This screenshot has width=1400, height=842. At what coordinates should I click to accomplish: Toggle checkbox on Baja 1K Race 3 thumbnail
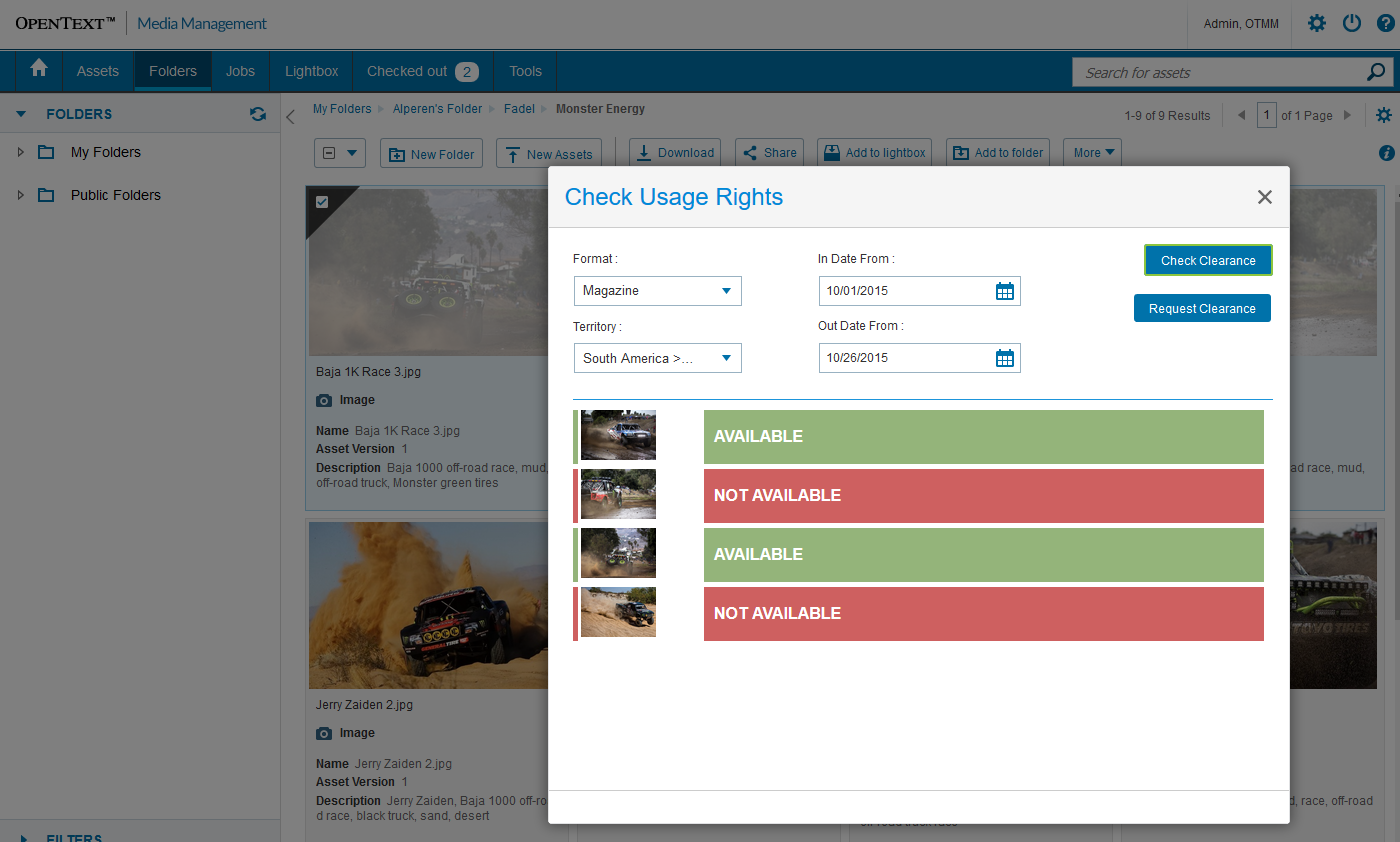(322, 202)
